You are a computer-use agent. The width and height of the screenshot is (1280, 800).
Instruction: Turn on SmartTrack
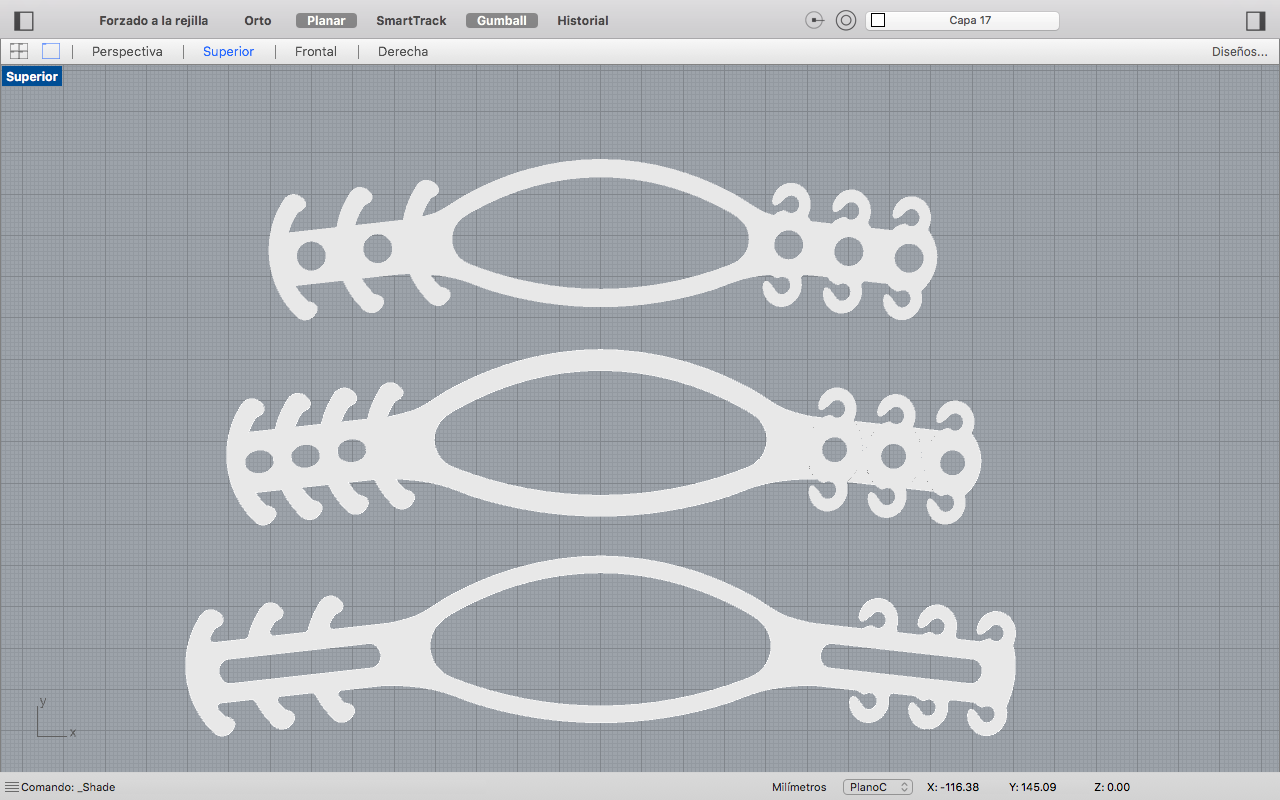point(411,20)
